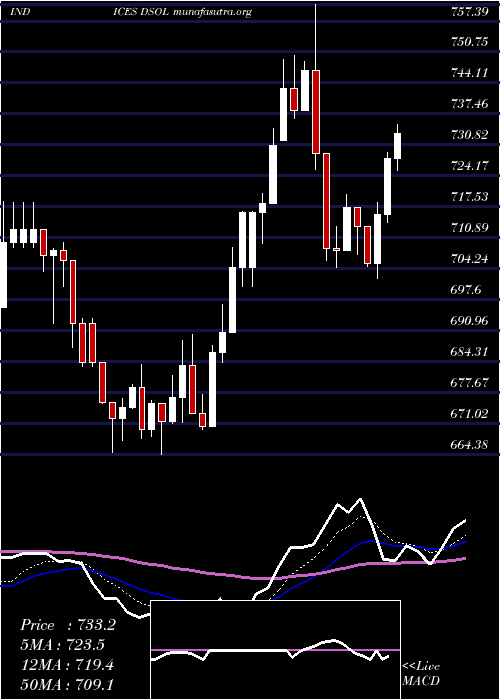Click the 710.89 price axis label
Screen dimensions: 500x700
coord(469,228)
